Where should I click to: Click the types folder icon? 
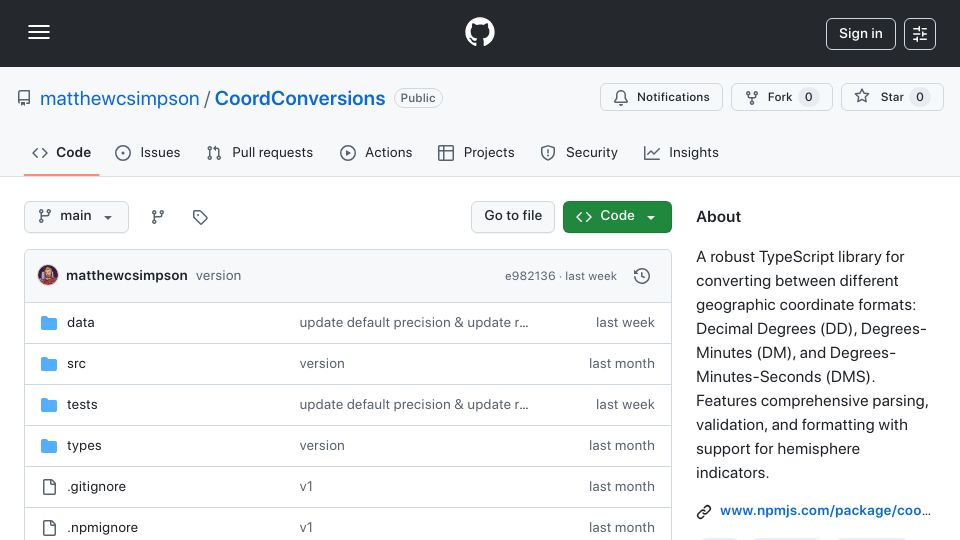coord(49,446)
